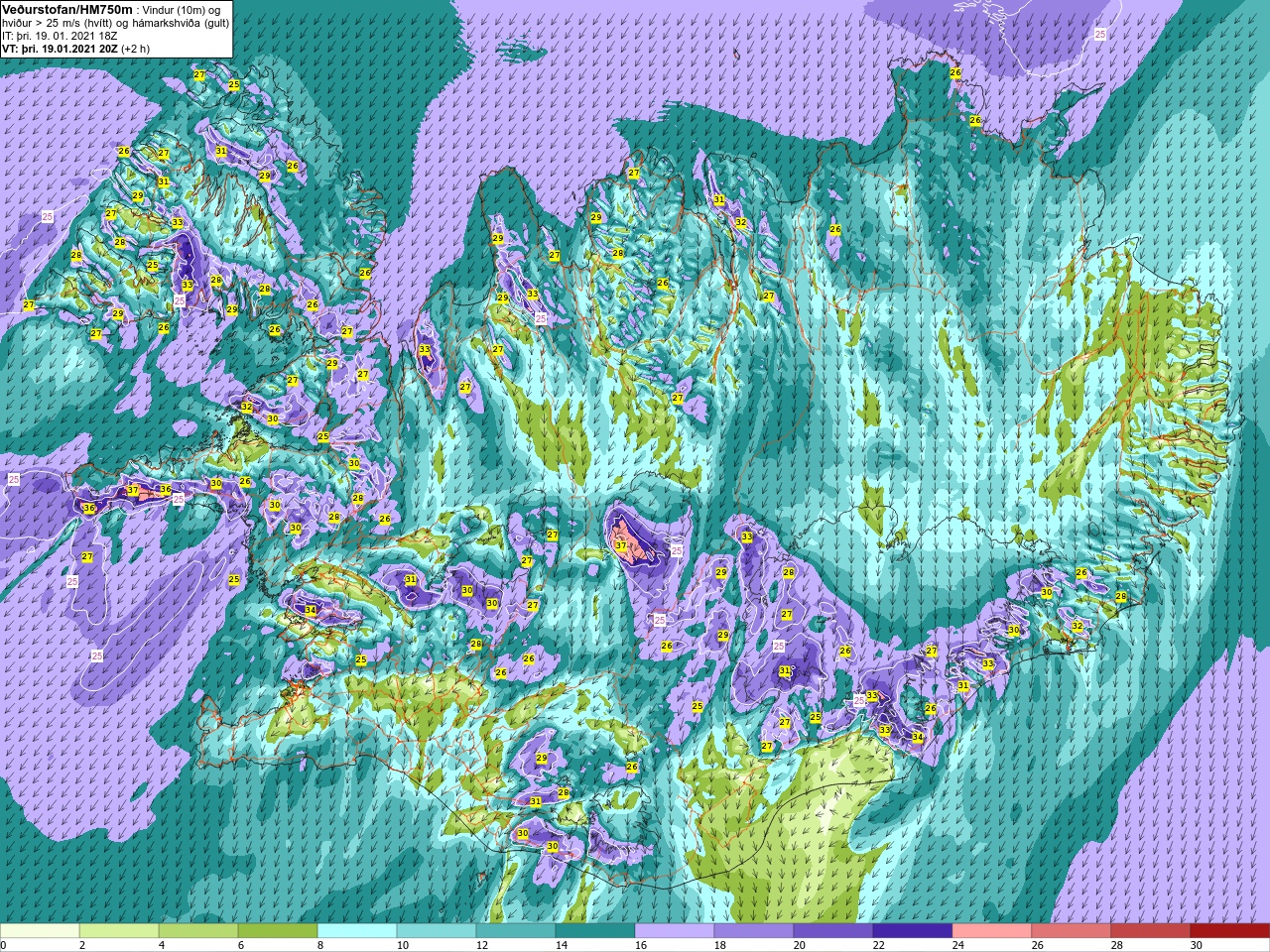Pick the salmon 26–28 legend swatch
This screenshot has height=952, width=1270.
[x=1072, y=931]
